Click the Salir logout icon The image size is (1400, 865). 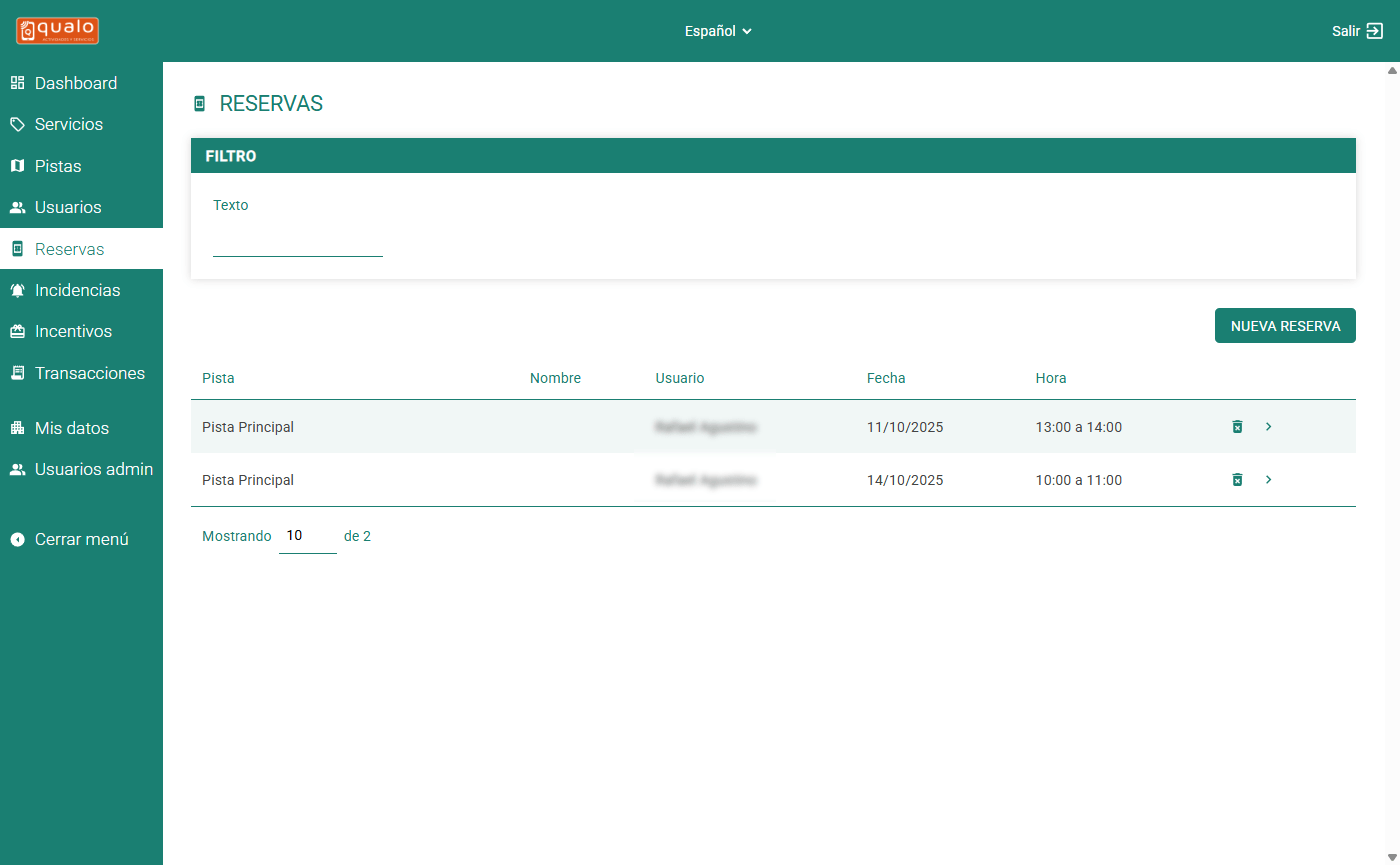point(1375,31)
